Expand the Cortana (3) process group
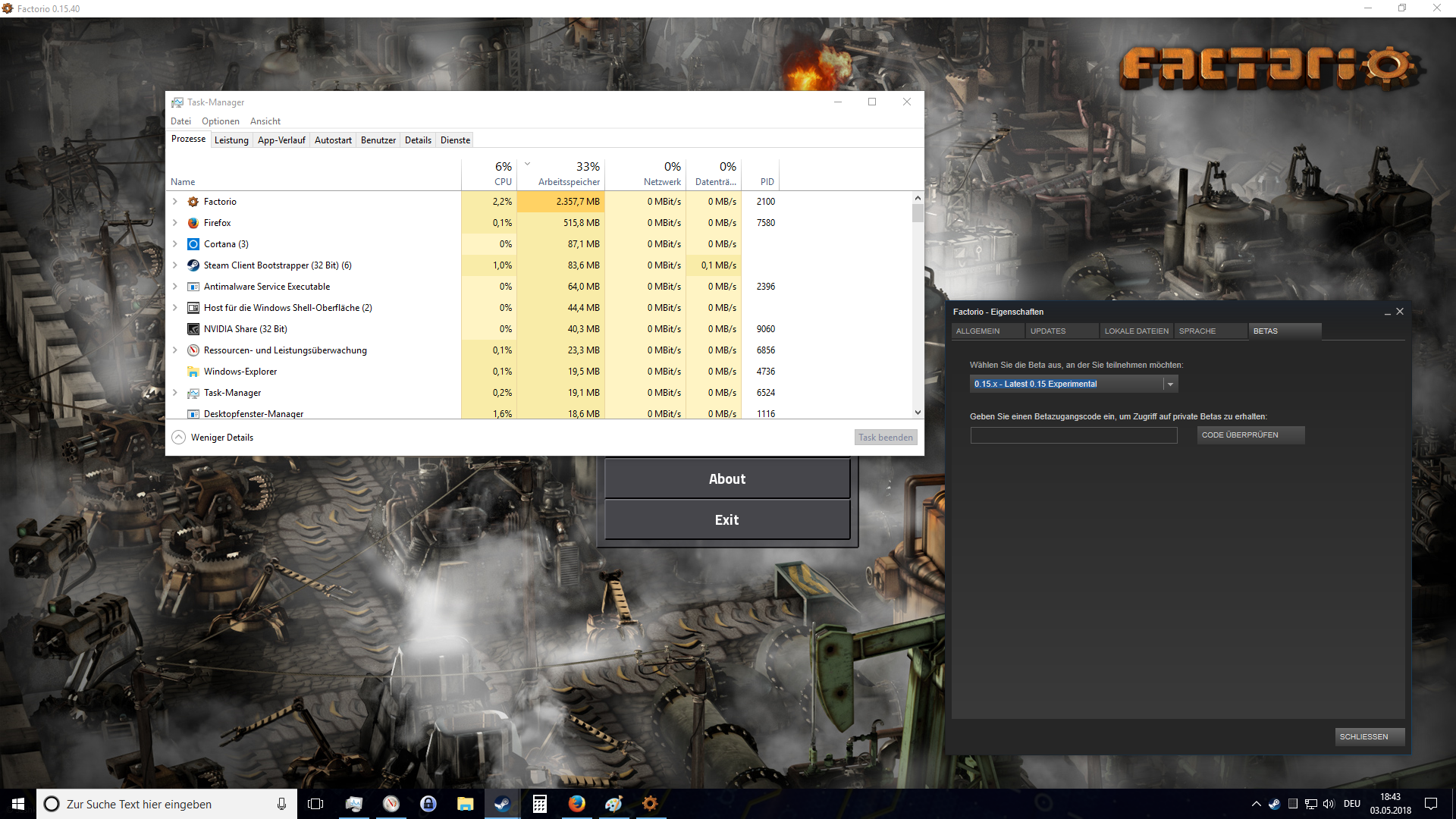Screen dimensions: 1456x819 coord(175,244)
